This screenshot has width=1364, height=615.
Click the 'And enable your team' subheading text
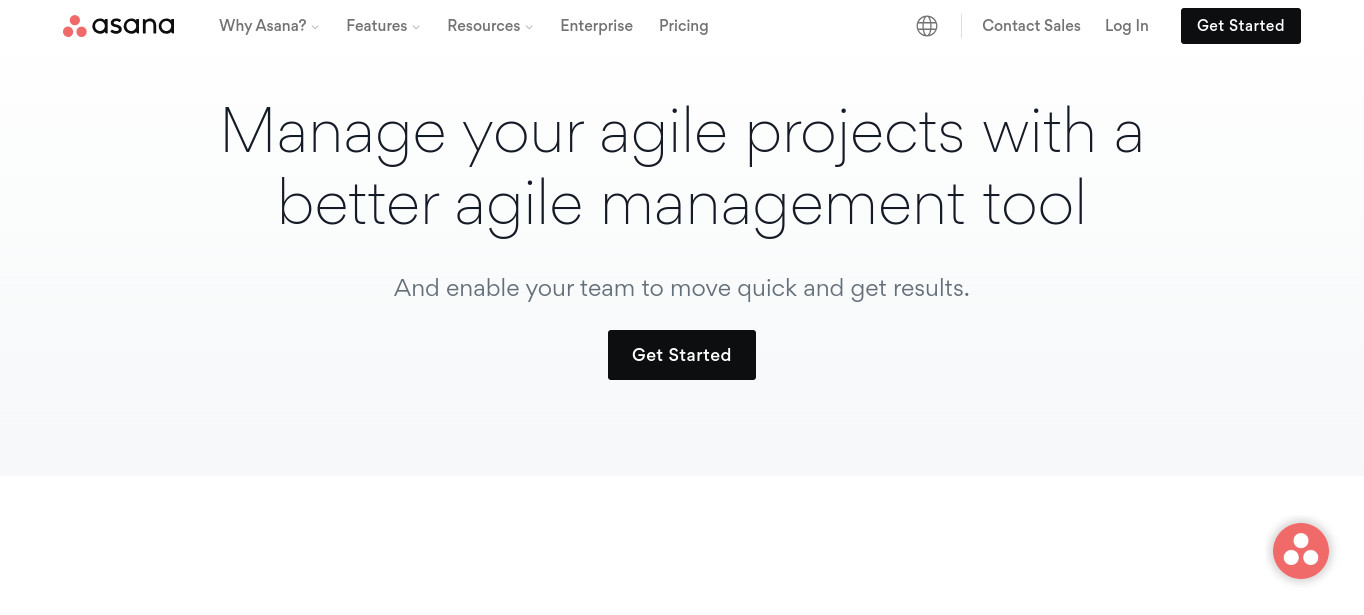click(x=681, y=289)
